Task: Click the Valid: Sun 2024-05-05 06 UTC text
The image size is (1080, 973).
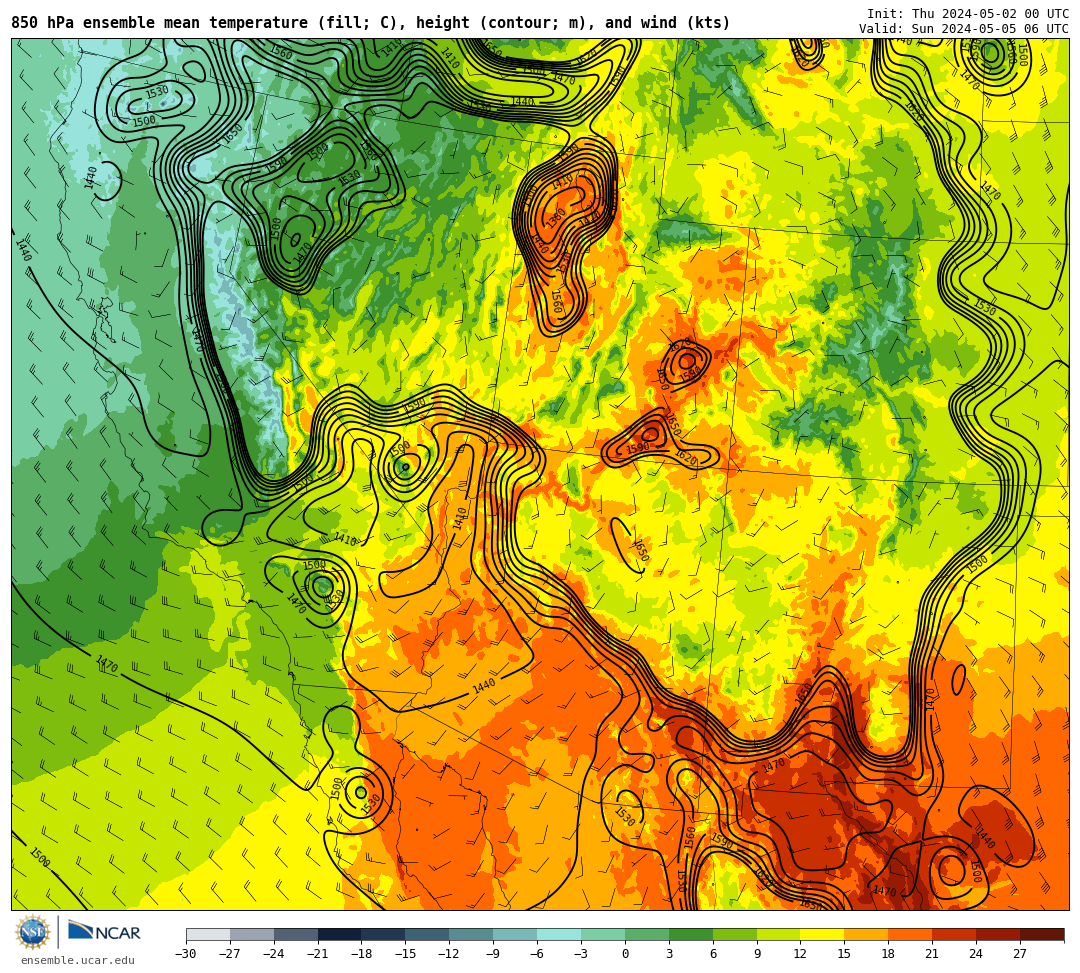Action: click(x=964, y=29)
